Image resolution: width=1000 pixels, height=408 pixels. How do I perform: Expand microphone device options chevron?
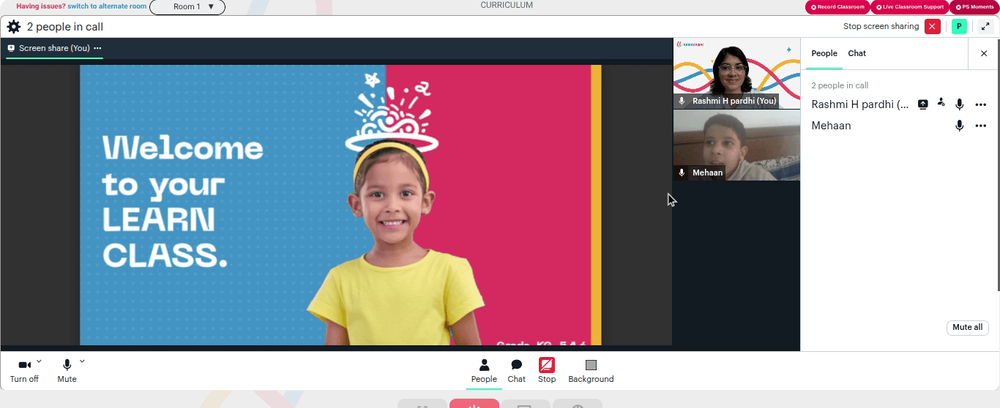tap(82, 361)
